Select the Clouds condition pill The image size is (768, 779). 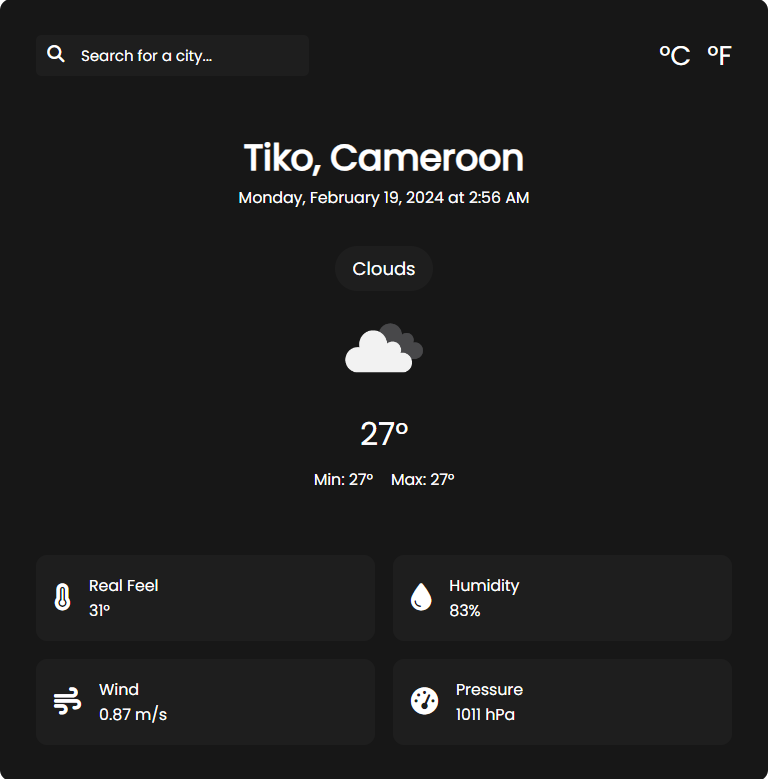384,268
